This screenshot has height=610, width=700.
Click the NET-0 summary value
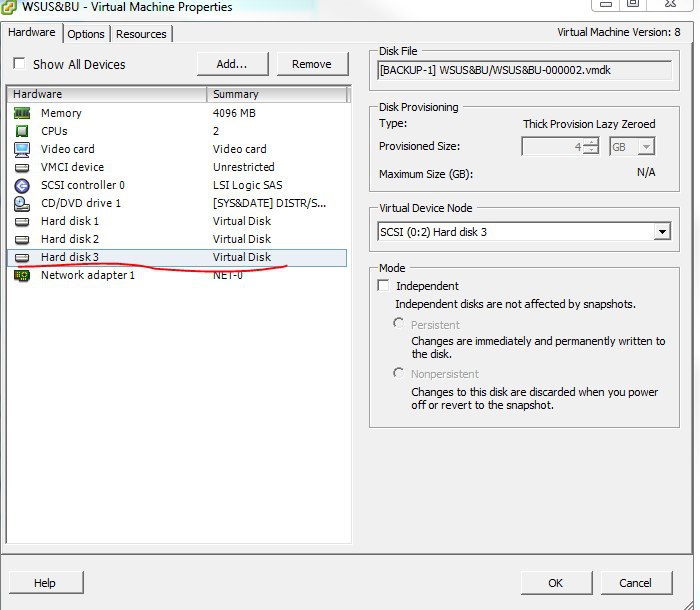pos(228,276)
